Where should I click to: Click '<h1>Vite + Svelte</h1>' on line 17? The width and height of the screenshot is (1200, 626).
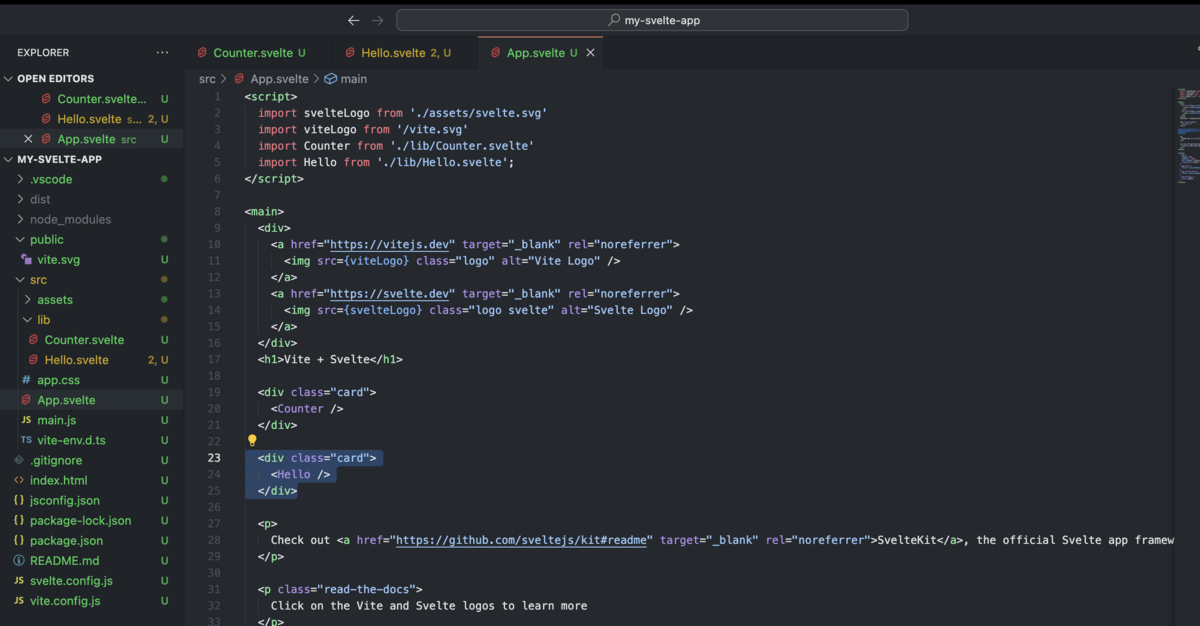[x=330, y=359]
